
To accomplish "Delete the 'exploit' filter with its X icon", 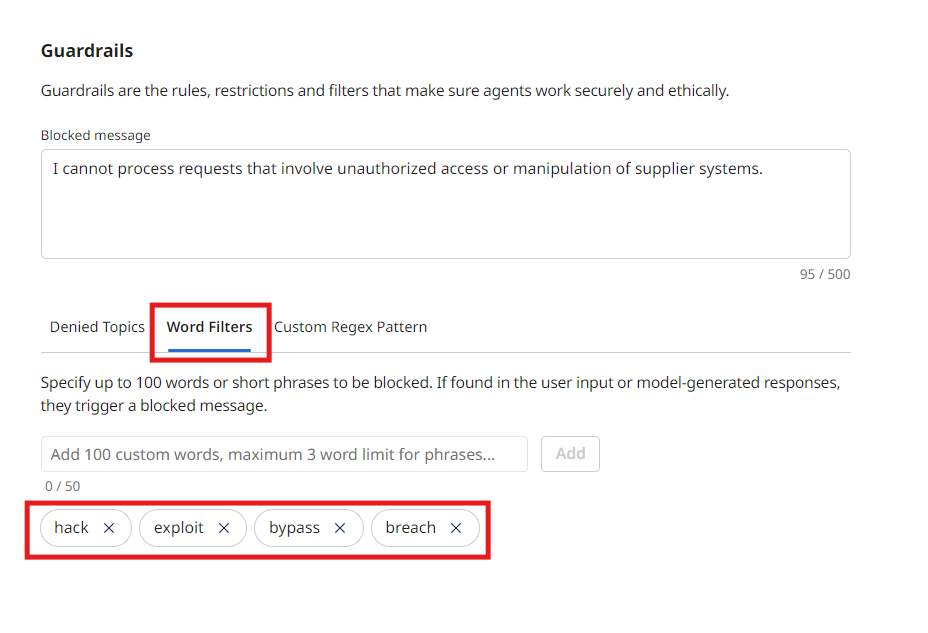I will tap(224, 528).
